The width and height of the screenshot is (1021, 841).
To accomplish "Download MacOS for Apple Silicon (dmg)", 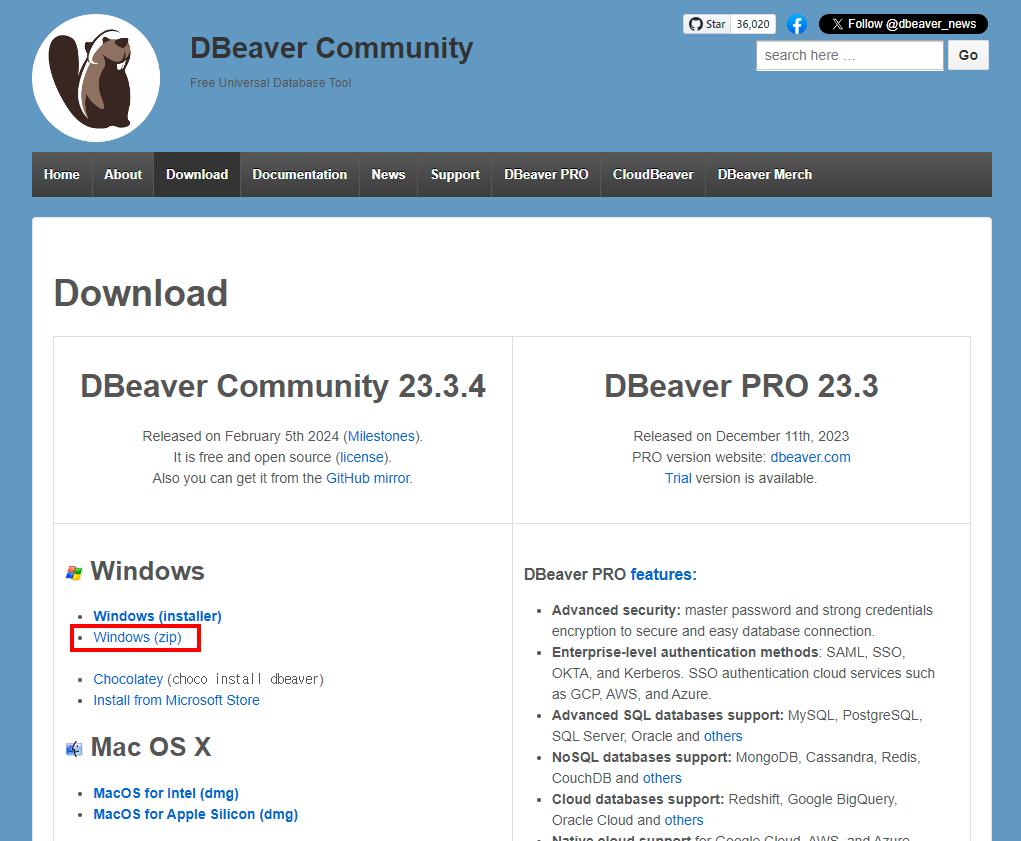I will tap(195, 814).
